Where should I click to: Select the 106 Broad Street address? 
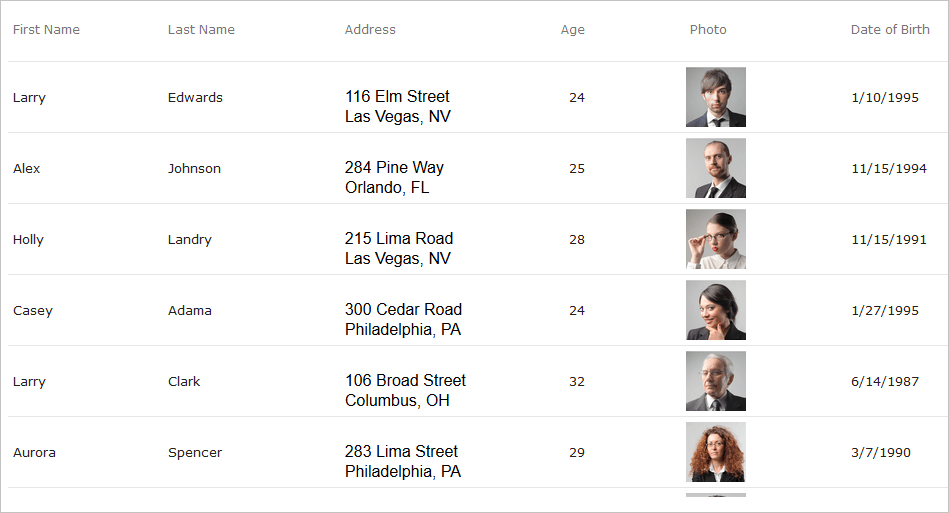coord(405,390)
